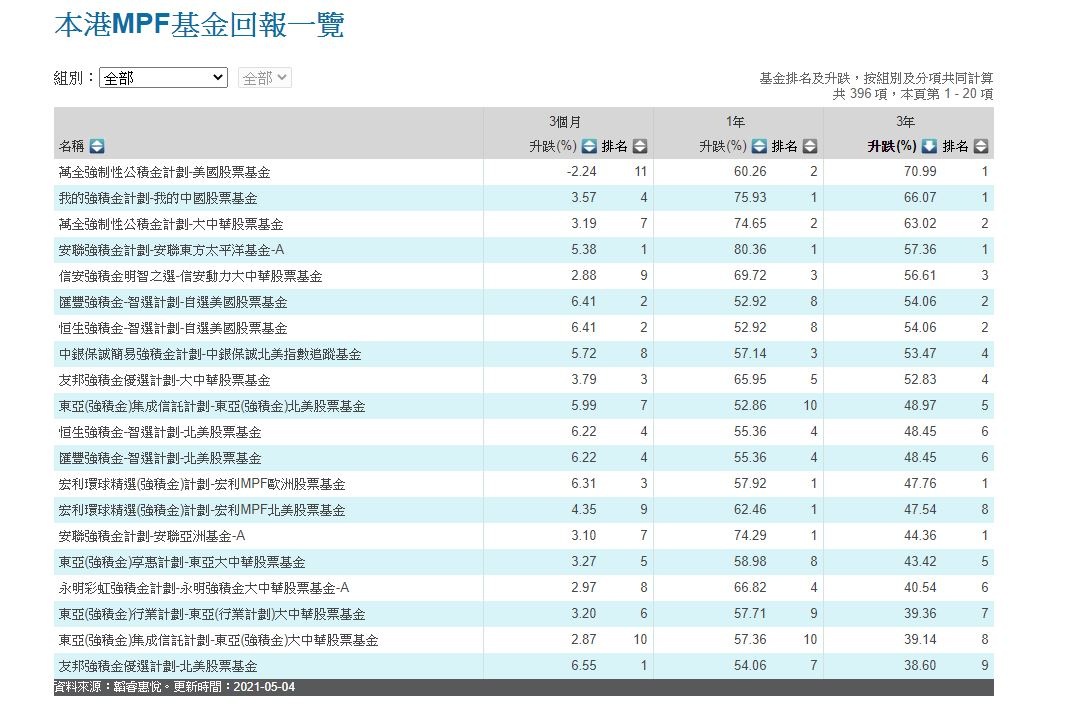Image resolution: width=1092 pixels, height=707 pixels.
Task: Click the 3個月 column group header
Action: 565,122
